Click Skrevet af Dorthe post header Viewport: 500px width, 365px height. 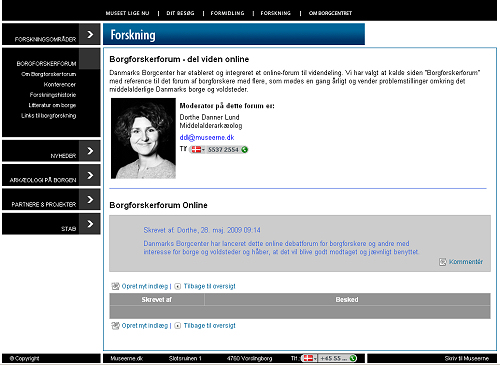[x=202, y=230]
